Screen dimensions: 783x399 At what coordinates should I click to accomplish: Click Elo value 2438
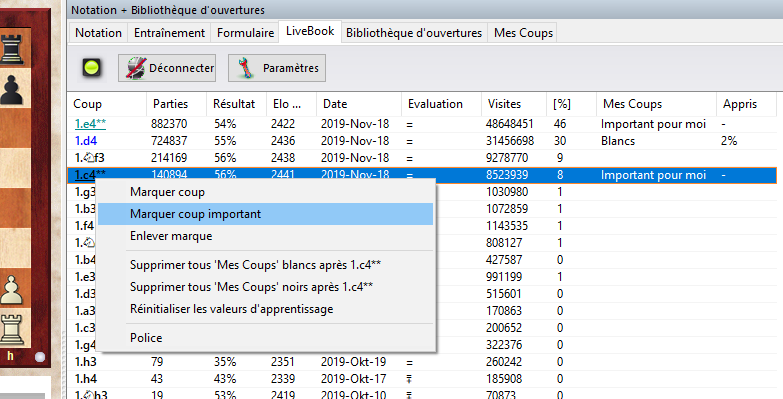[283, 158]
